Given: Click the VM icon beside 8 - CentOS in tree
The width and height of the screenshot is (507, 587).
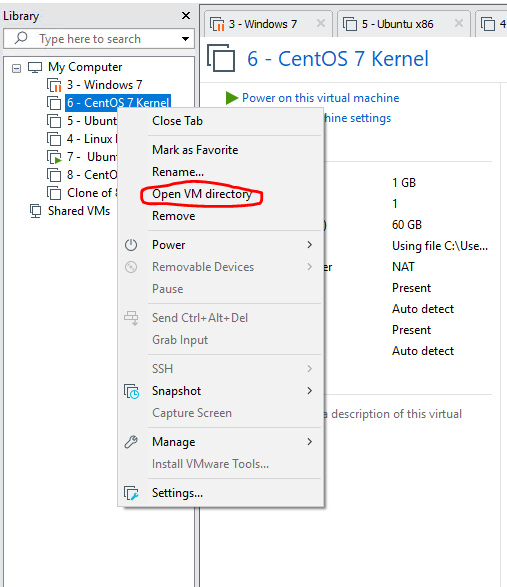Looking at the screenshot, I should click(54, 175).
